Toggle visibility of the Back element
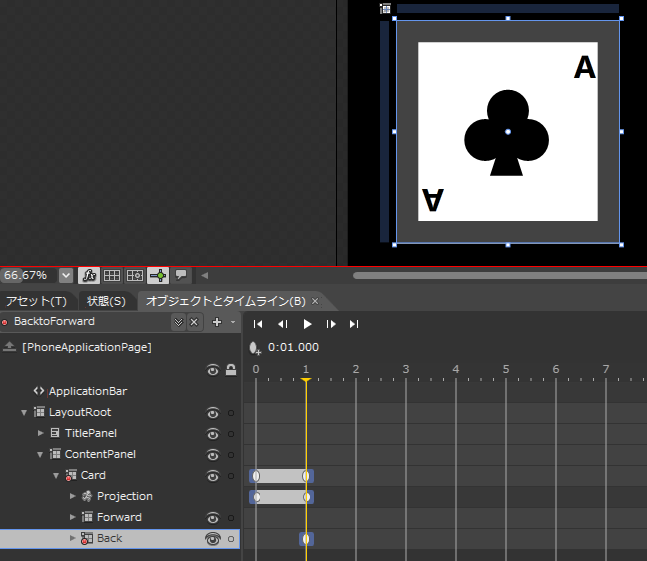 click(x=213, y=539)
